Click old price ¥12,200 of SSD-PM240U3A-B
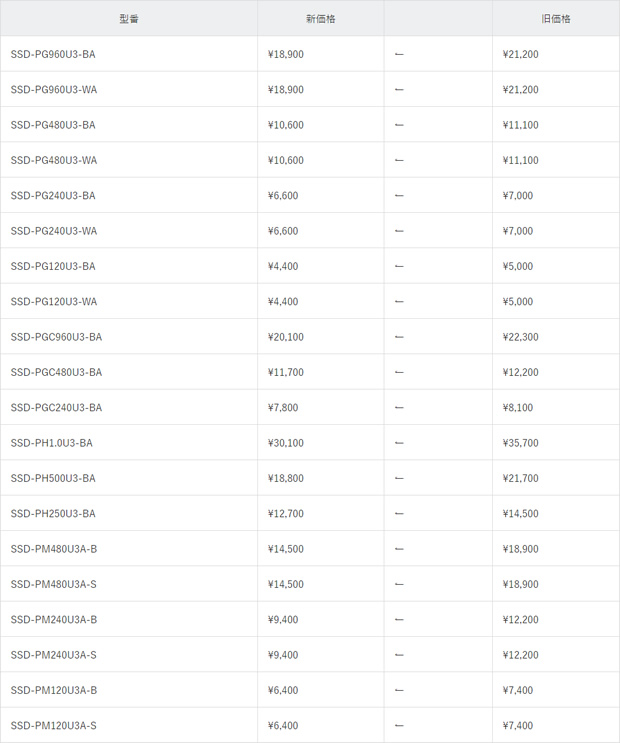This screenshot has height=743, width=620. click(520, 619)
